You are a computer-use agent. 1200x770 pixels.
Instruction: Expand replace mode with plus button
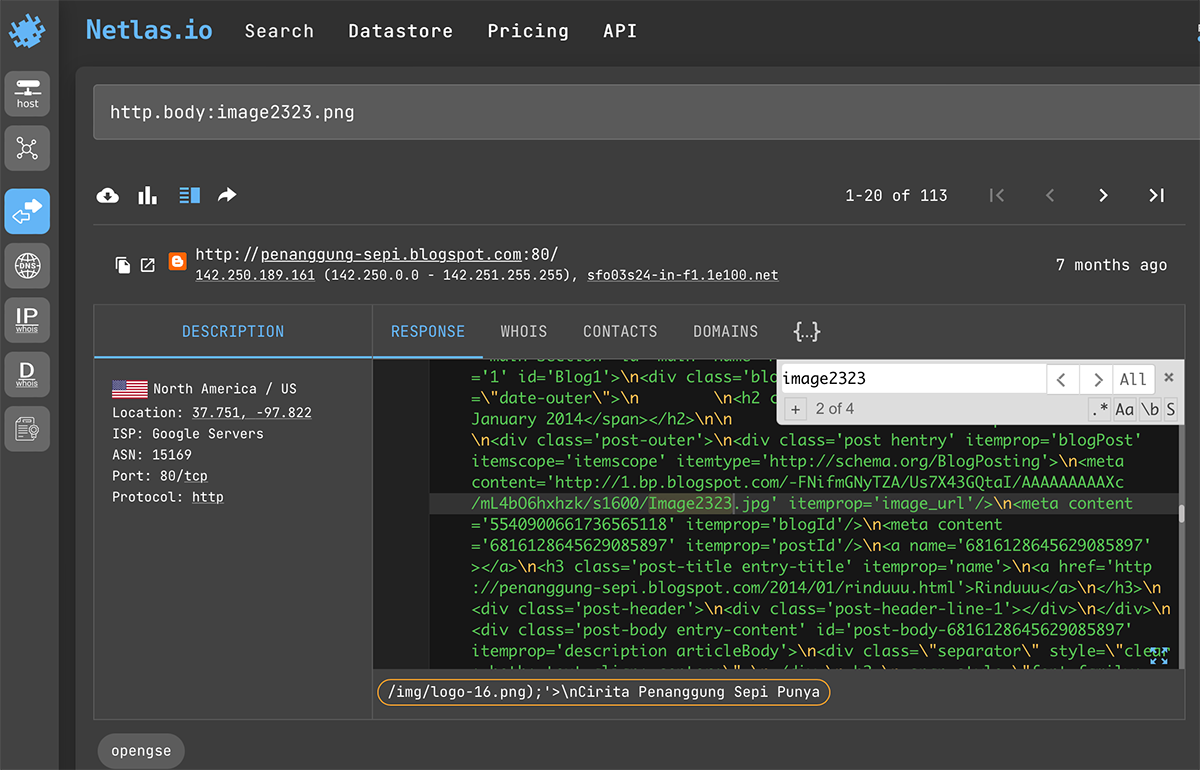(x=794, y=409)
